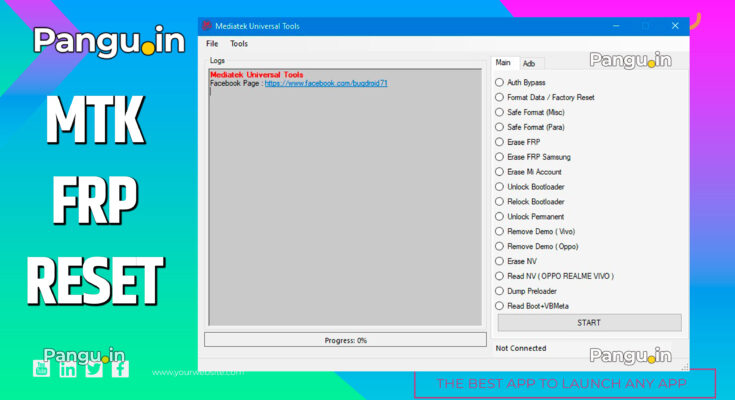
Task: Open the File menu
Action: tap(212, 44)
